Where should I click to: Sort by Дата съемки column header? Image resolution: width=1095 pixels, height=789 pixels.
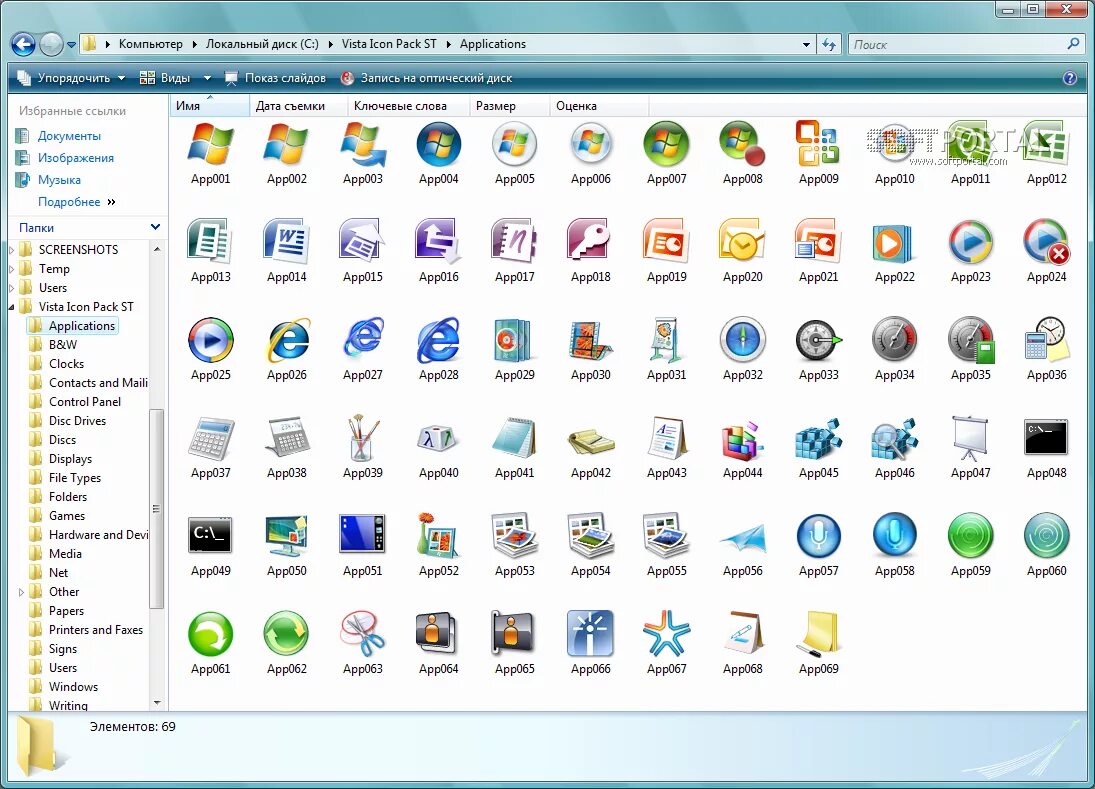pos(298,106)
